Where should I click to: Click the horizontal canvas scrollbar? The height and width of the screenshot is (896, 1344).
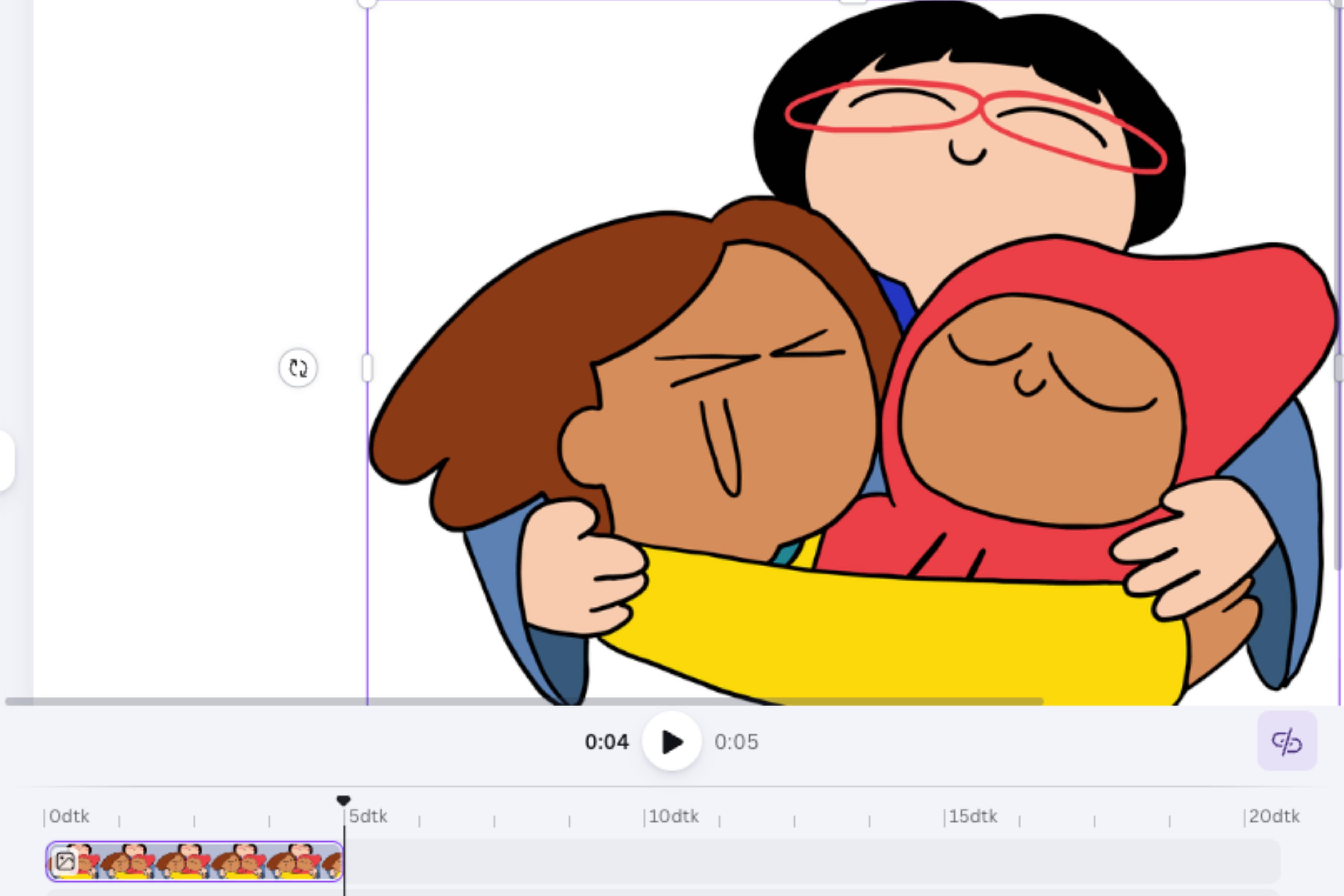click(524, 701)
